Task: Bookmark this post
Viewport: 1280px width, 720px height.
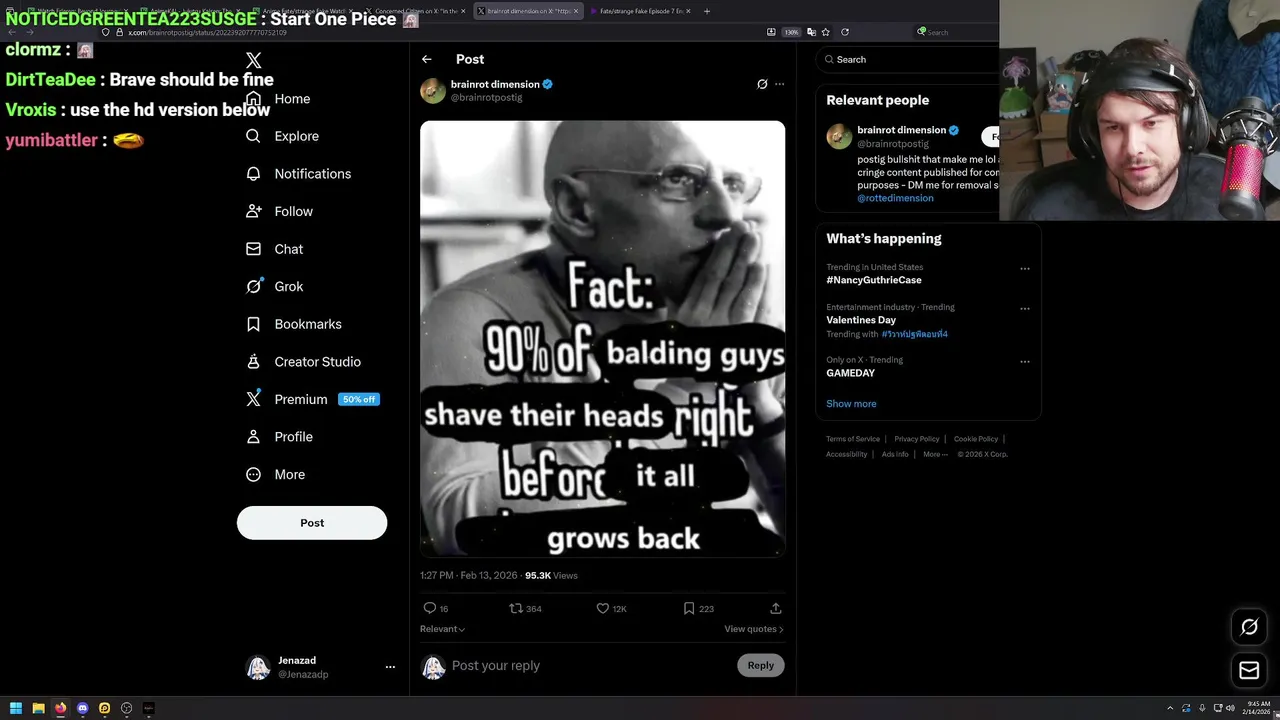Action: pos(689,608)
